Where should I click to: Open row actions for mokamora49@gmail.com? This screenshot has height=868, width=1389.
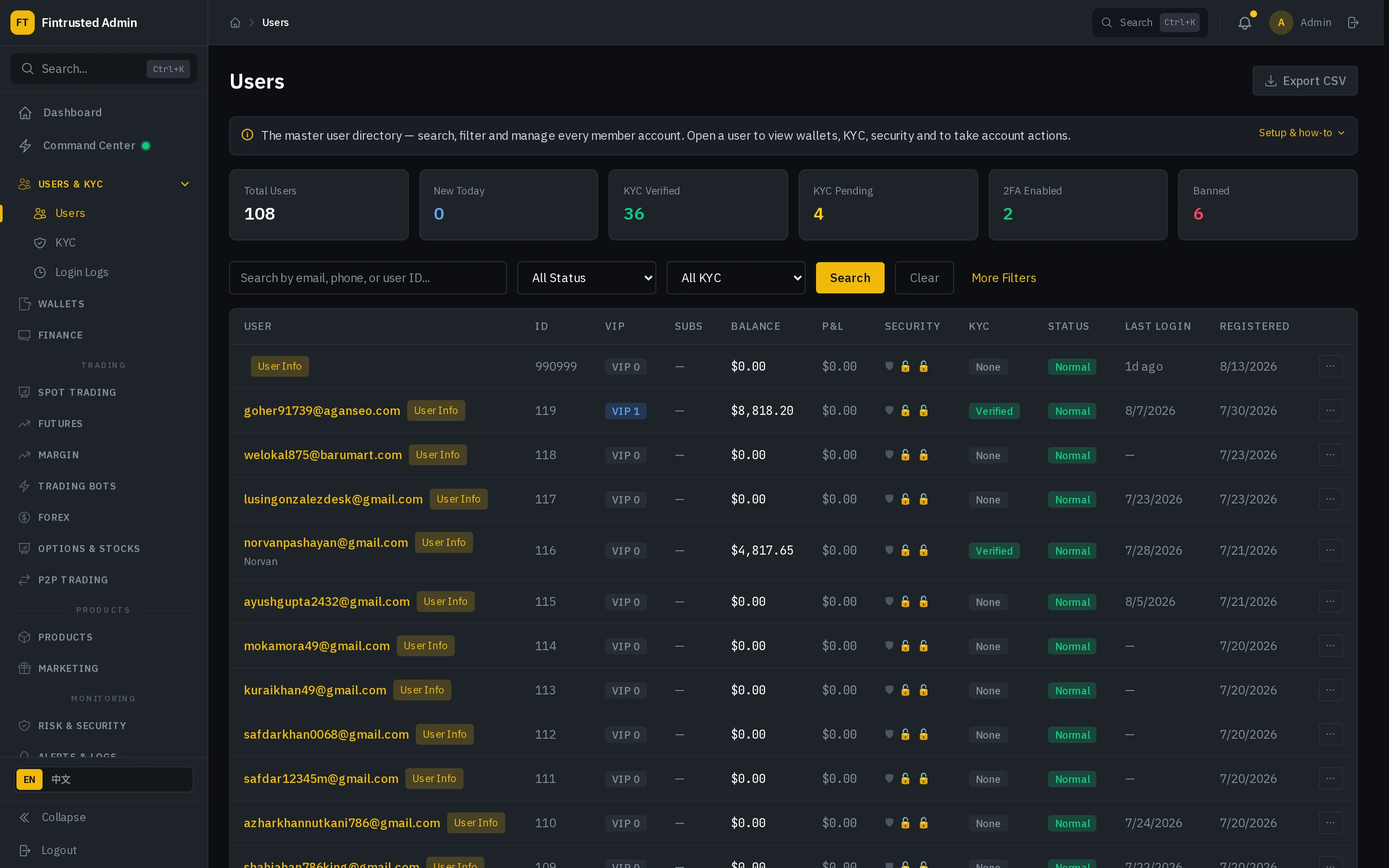(x=1330, y=646)
